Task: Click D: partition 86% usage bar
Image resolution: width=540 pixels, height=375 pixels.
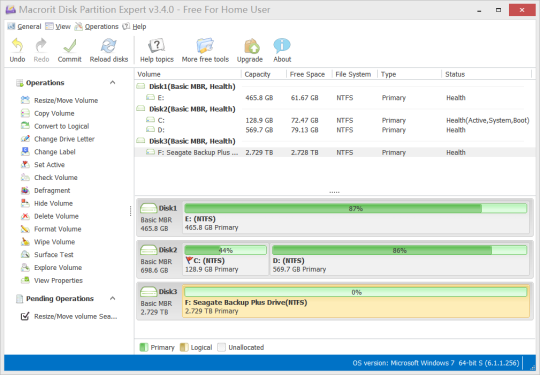Action: click(399, 250)
